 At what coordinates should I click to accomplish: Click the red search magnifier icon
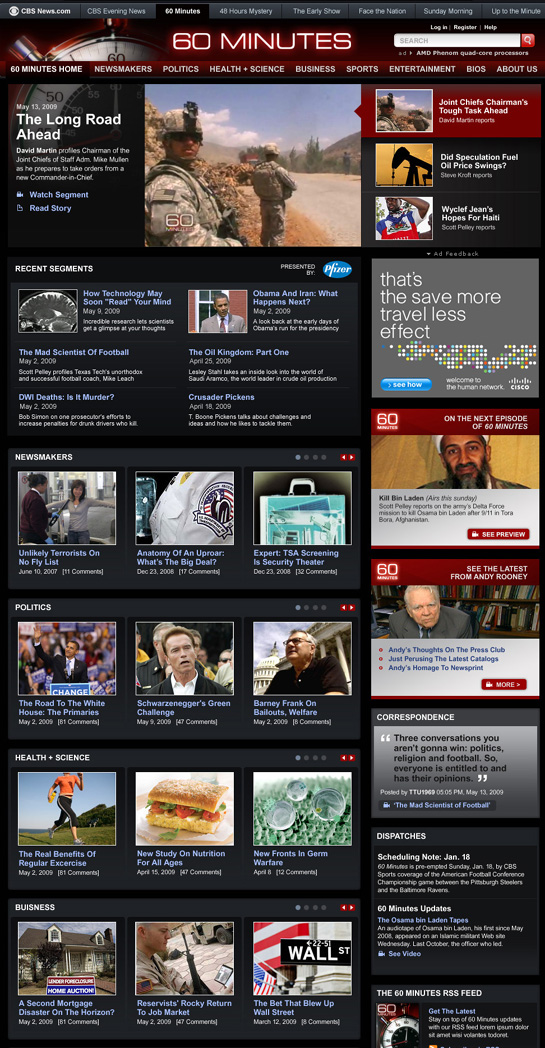(x=528, y=40)
